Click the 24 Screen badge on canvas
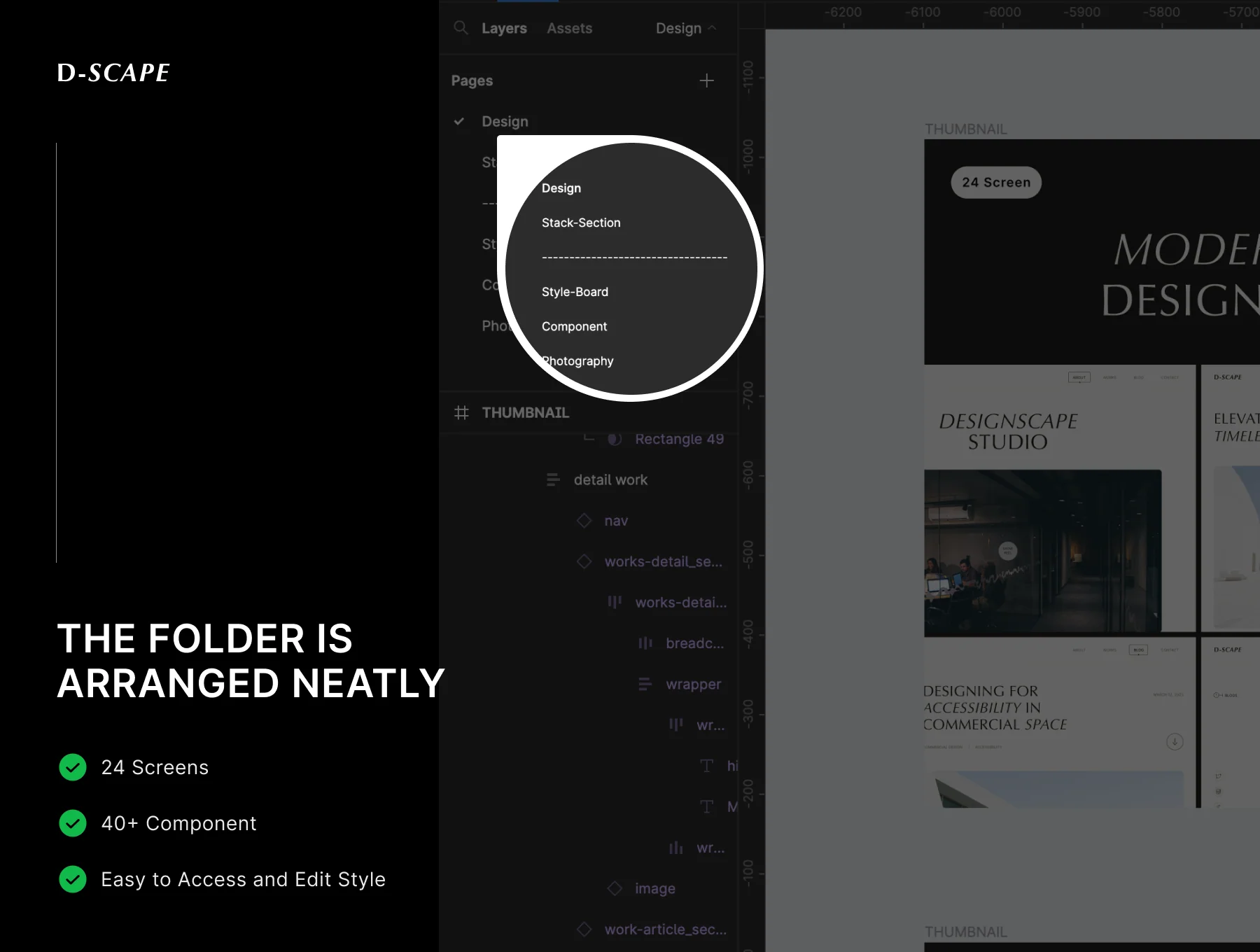This screenshot has width=1260, height=952. [x=996, y=182]
